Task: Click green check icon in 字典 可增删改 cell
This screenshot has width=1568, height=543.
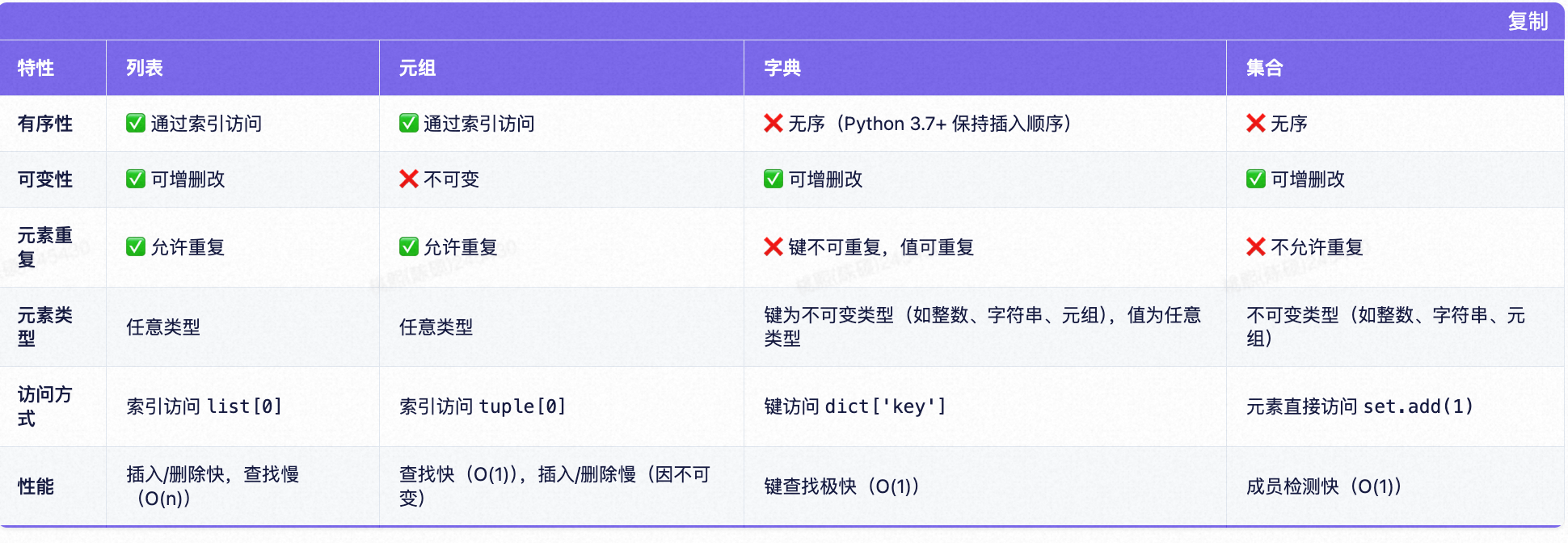Action: coord(773,179)
